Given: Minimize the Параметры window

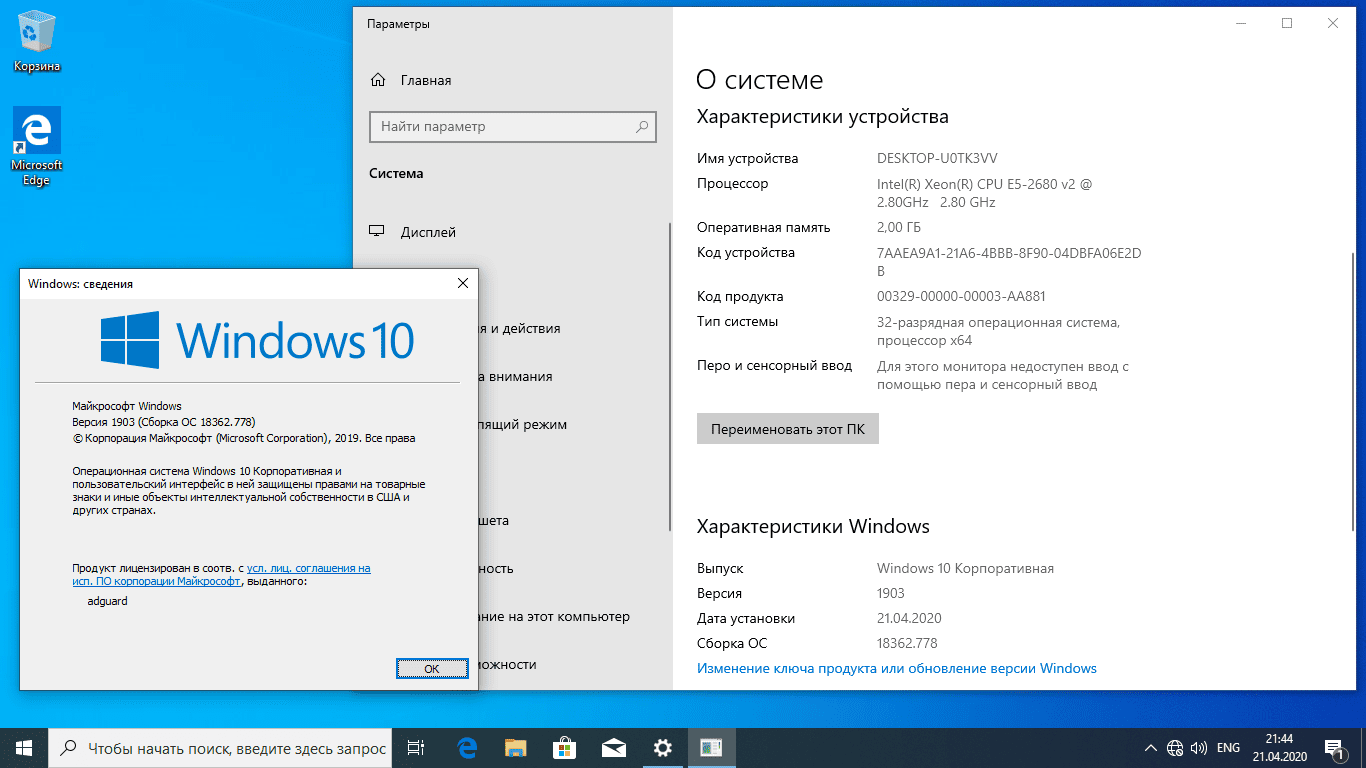Looking at the screenshot, I should (1241, 23).
